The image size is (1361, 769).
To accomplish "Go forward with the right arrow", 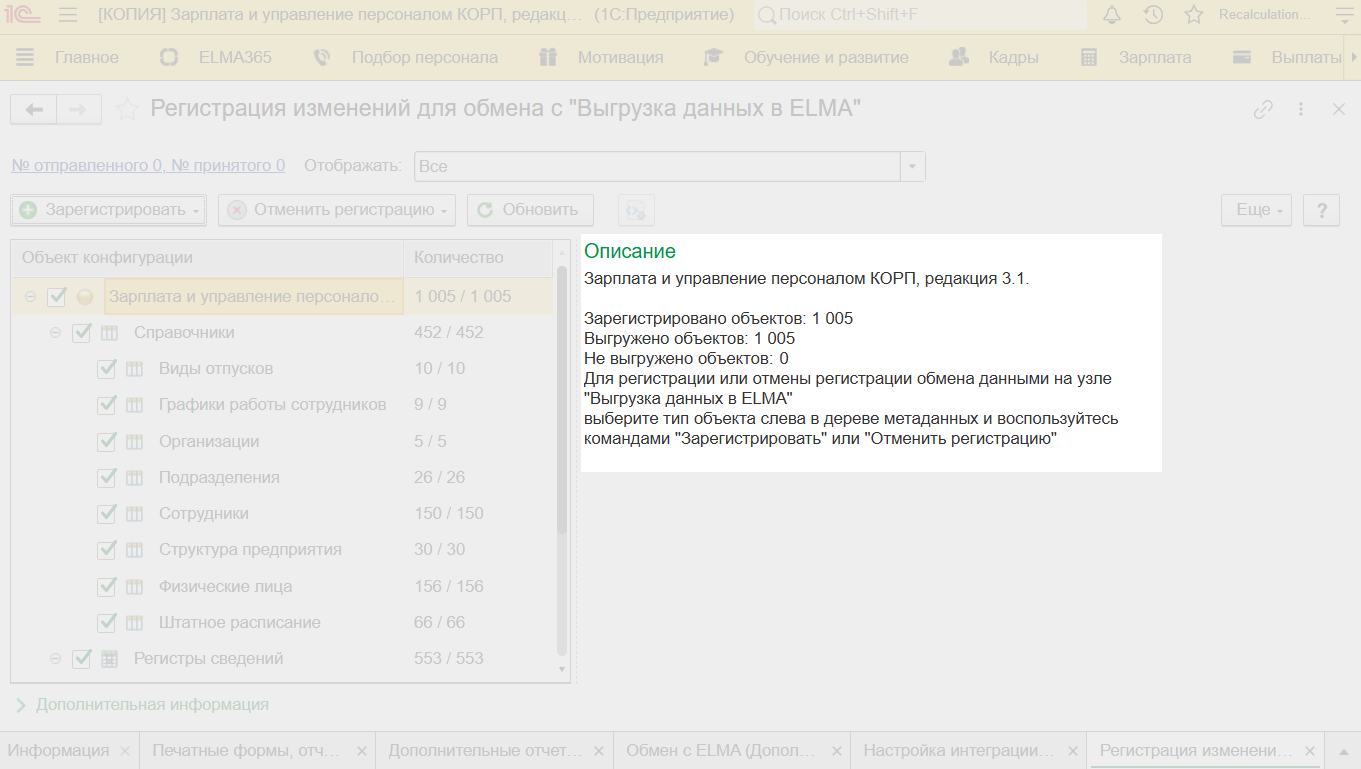I will (x=79, y=110).
